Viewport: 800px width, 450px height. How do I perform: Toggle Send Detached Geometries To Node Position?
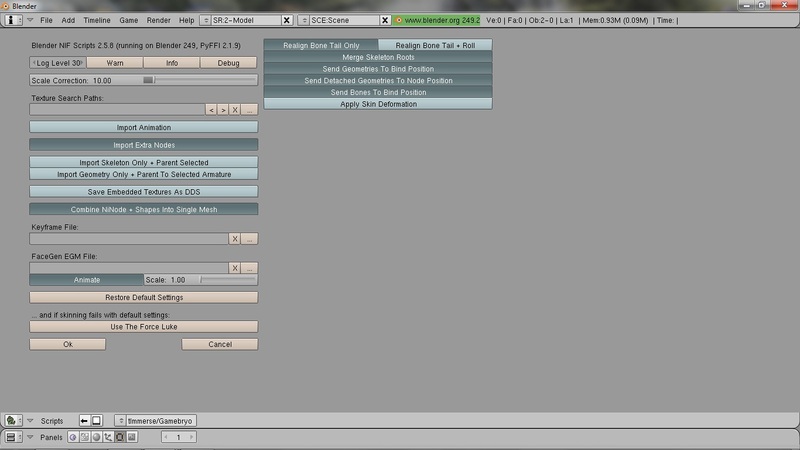click(x=378, y=81)
